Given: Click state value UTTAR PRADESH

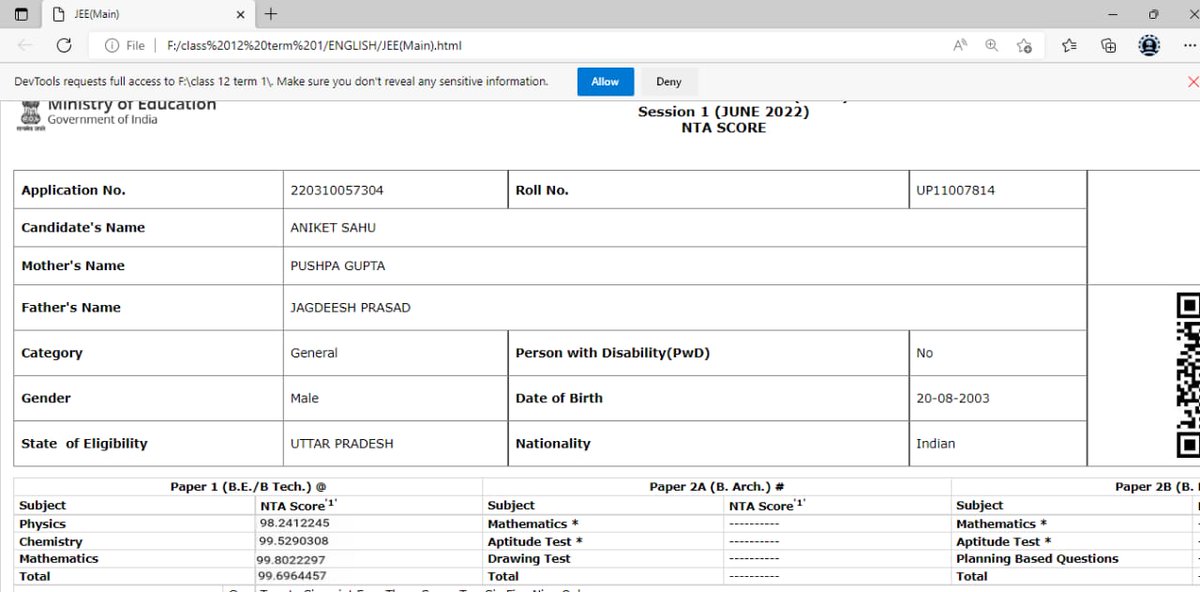Looking at the screenshot, I should tap(342, 443).
